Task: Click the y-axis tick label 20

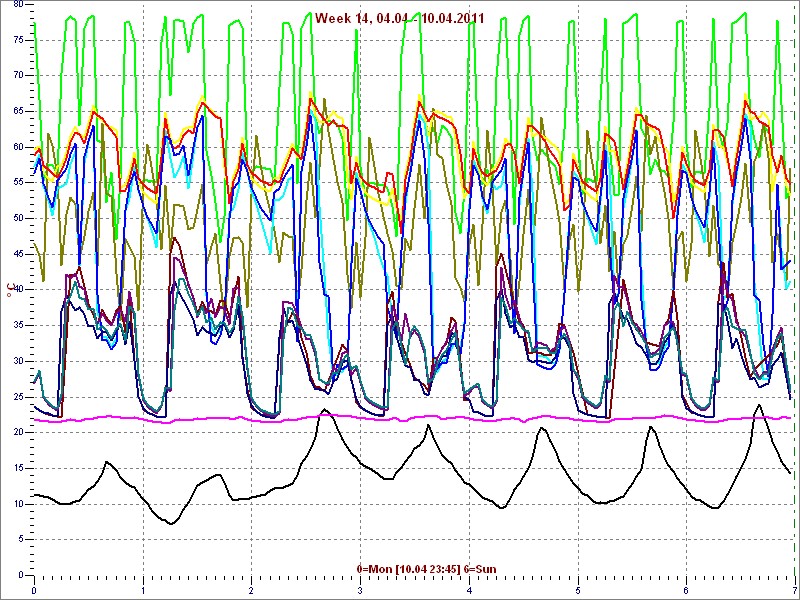Action: 18,433
